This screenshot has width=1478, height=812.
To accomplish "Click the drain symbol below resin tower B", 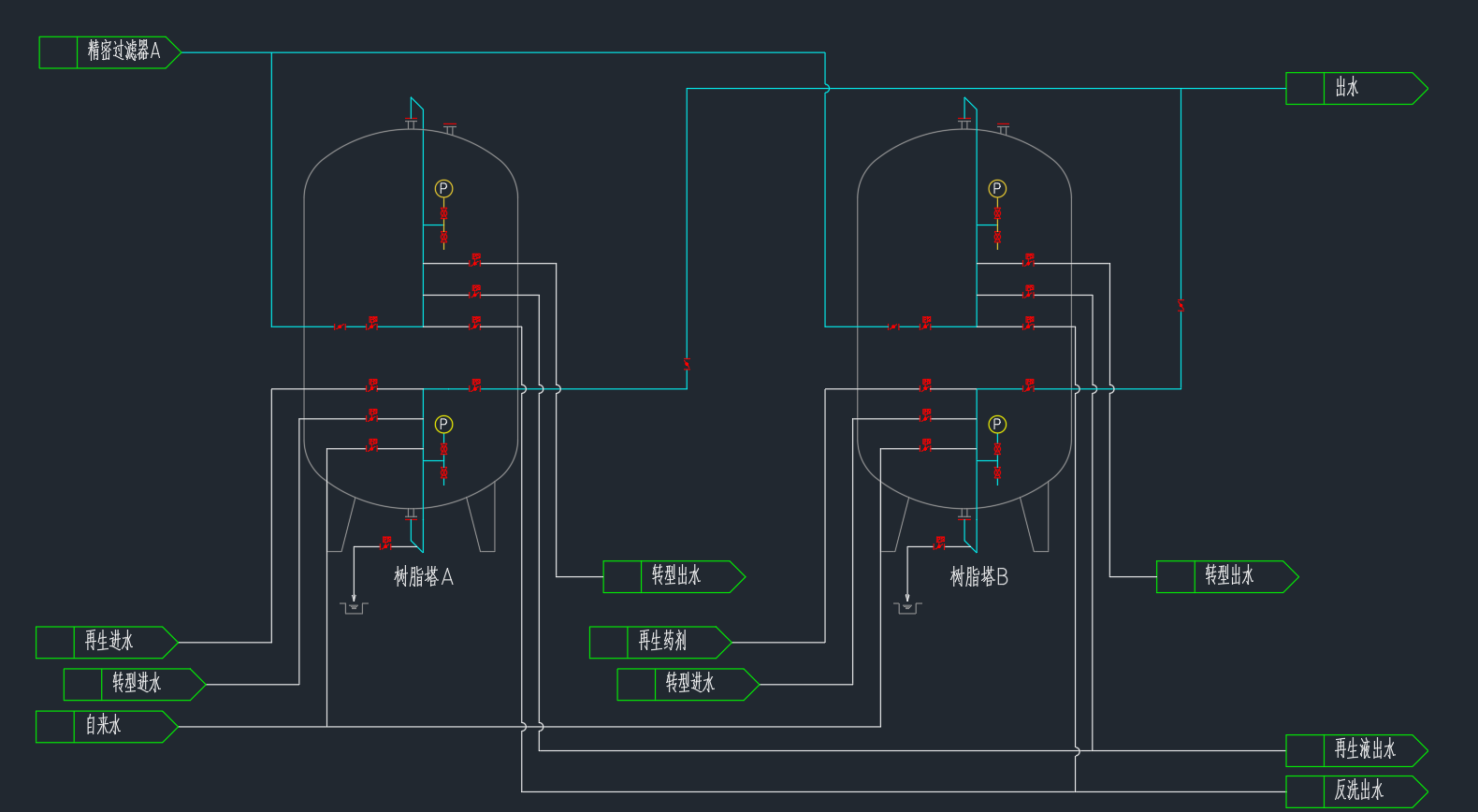I will point(907,608).
